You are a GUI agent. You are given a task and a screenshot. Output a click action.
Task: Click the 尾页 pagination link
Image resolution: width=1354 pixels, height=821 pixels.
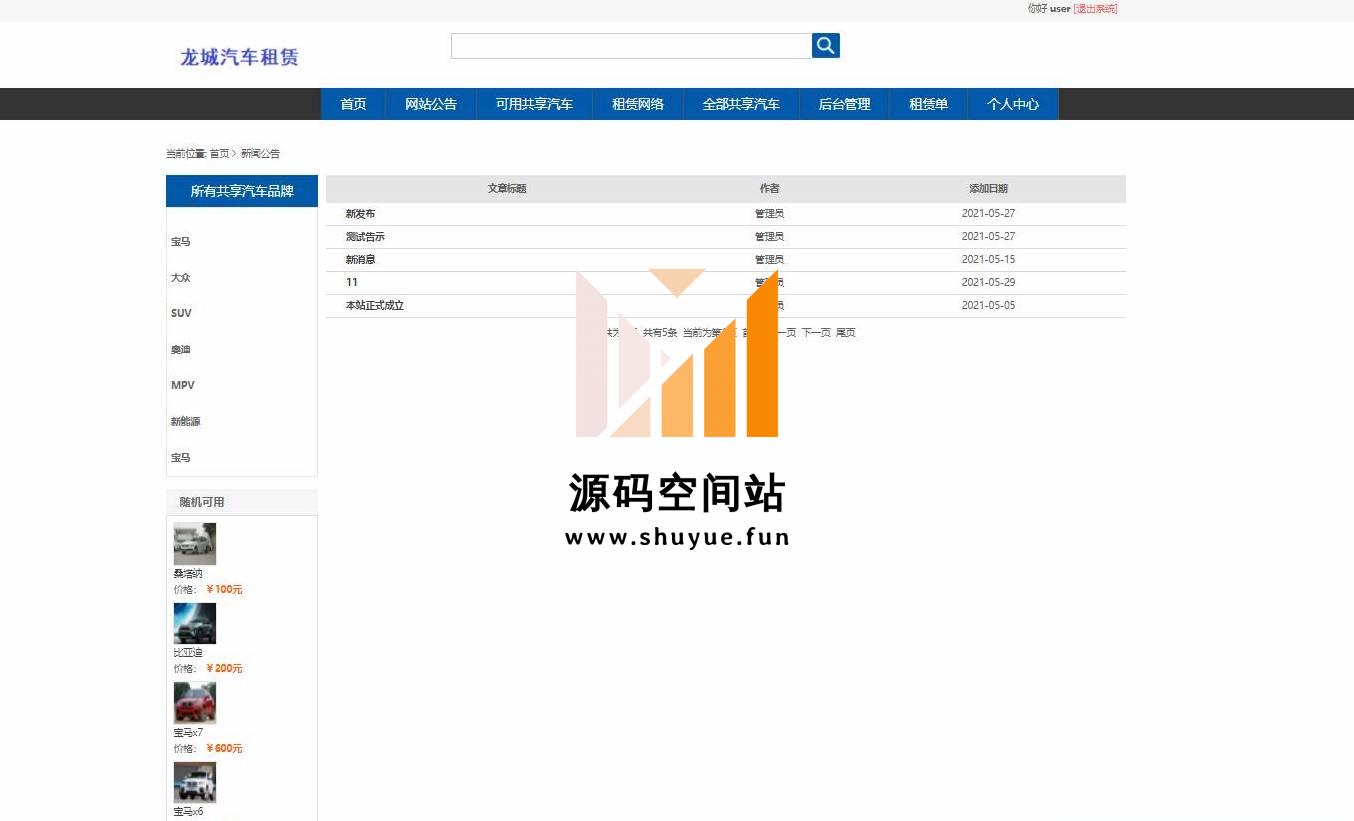(x=845, y=333)
